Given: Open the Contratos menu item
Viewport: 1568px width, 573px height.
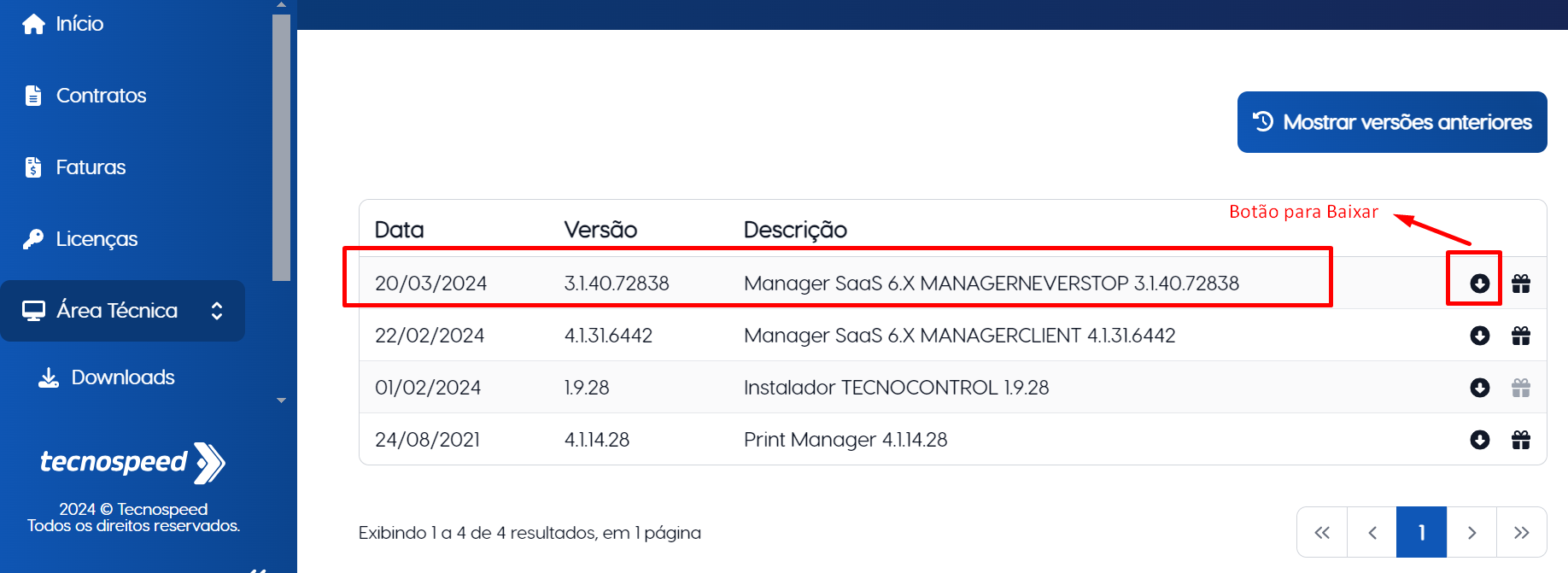Looking at the screenshot, I should coord(101,96).
